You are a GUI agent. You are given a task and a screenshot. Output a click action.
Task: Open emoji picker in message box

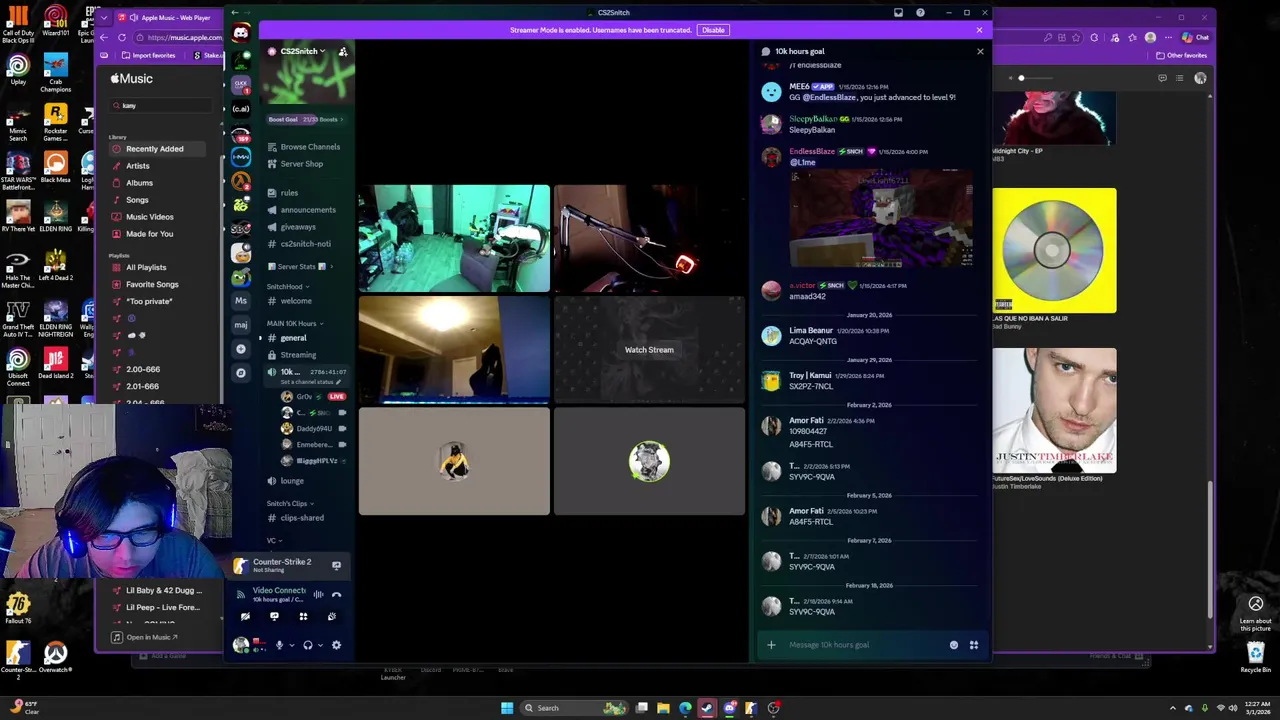954,645
